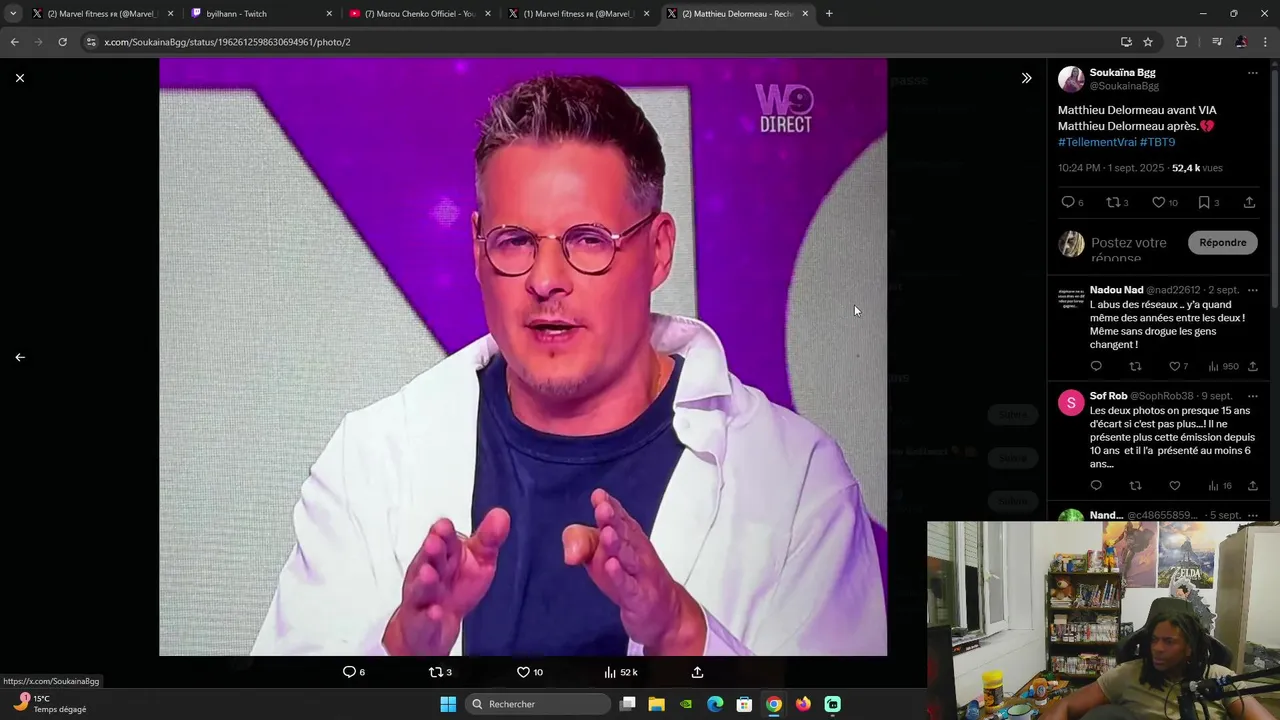The height and width of the screenshot is (720, 1280).
Task: Open Soukaïna Bgg's avatar
Action: point(1071,79)
